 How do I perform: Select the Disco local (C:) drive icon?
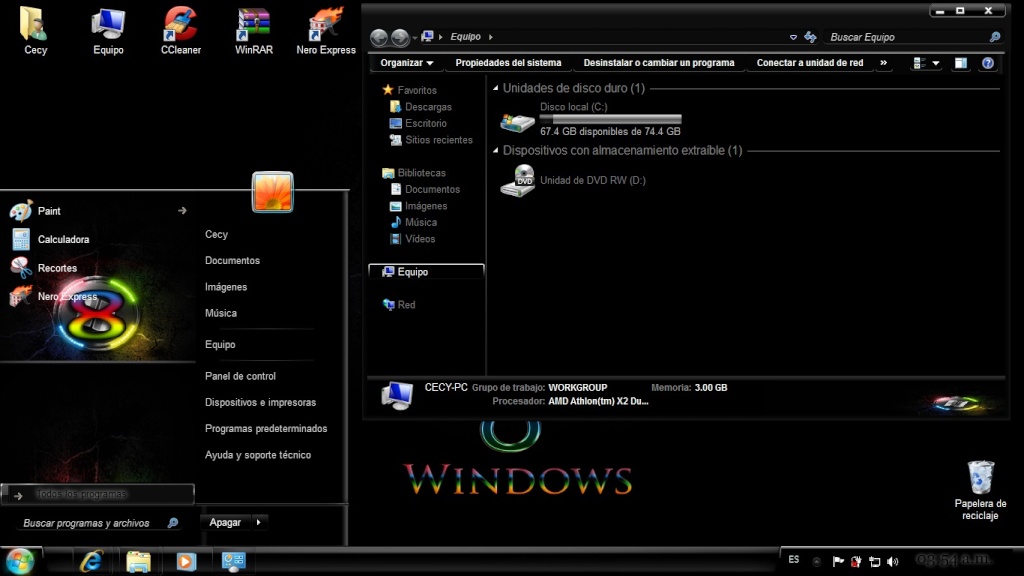pos(517,121)
